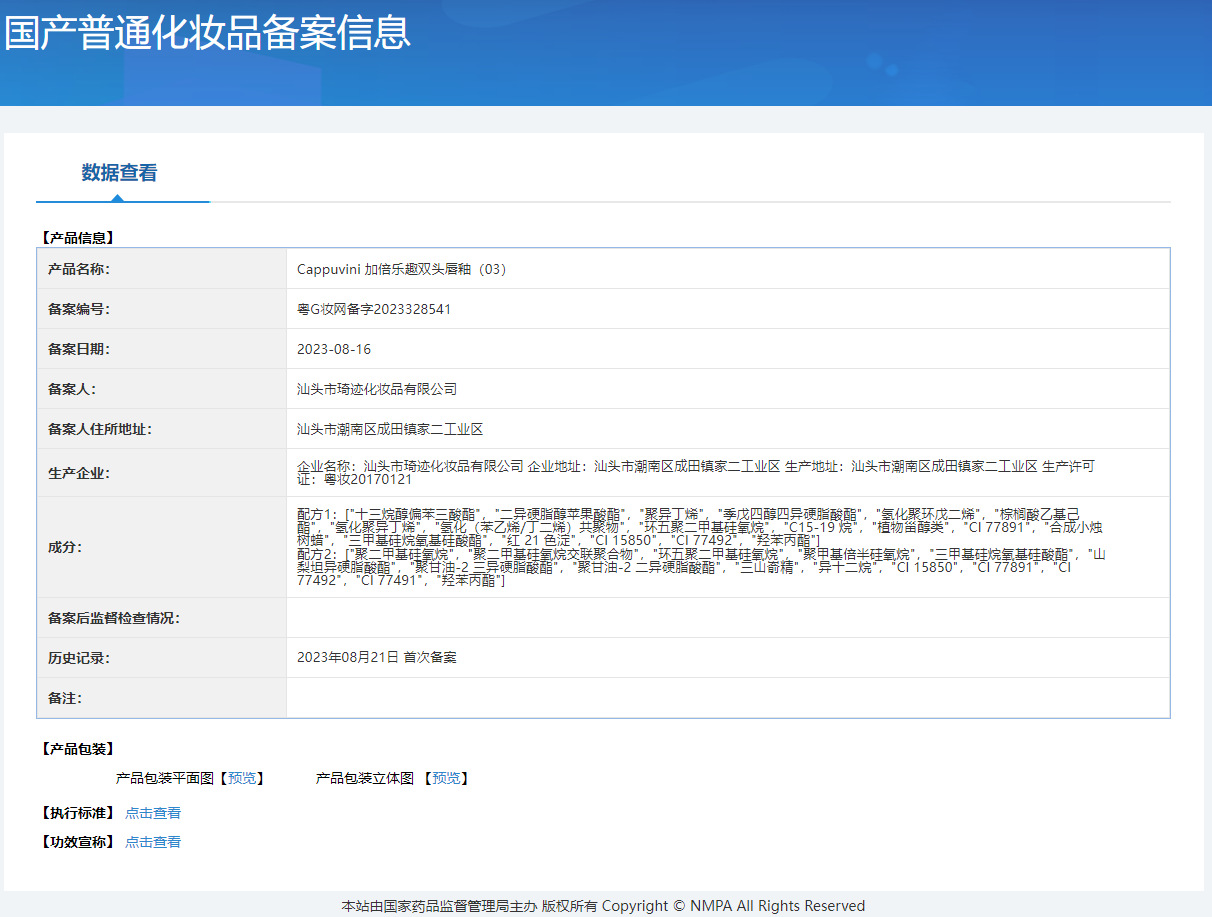The image size is (1212, 917).
Task: Open 点击查看 link beside 执行标准
Action: pos(153,813)
